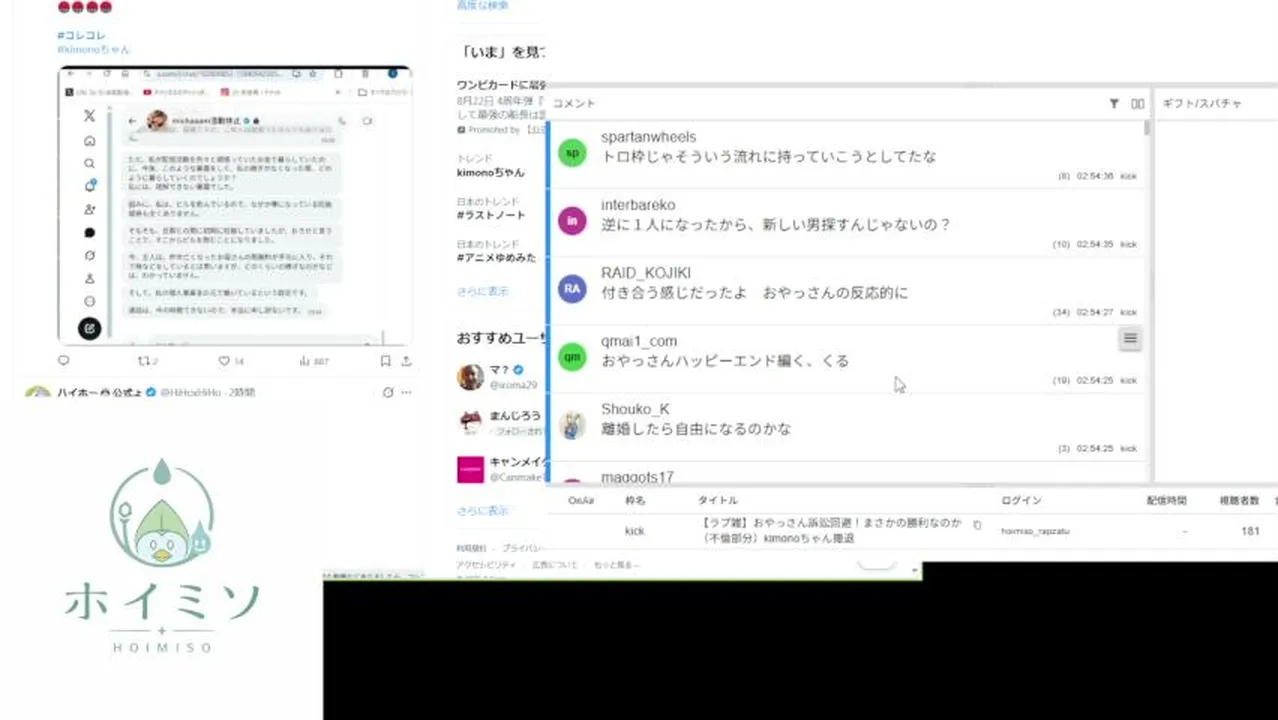Click さらに表示 under trends list
Viewport: 1278px width, 720px height.
(483, 291)
